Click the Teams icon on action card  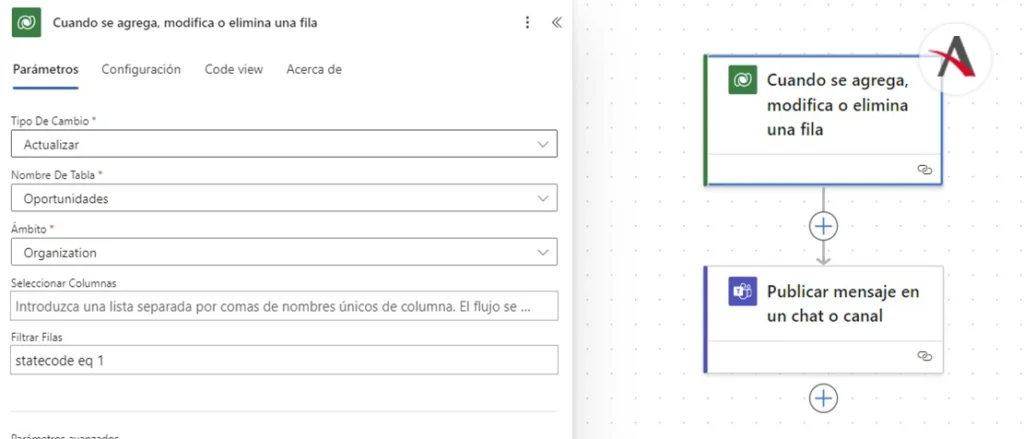coord(742,293)
